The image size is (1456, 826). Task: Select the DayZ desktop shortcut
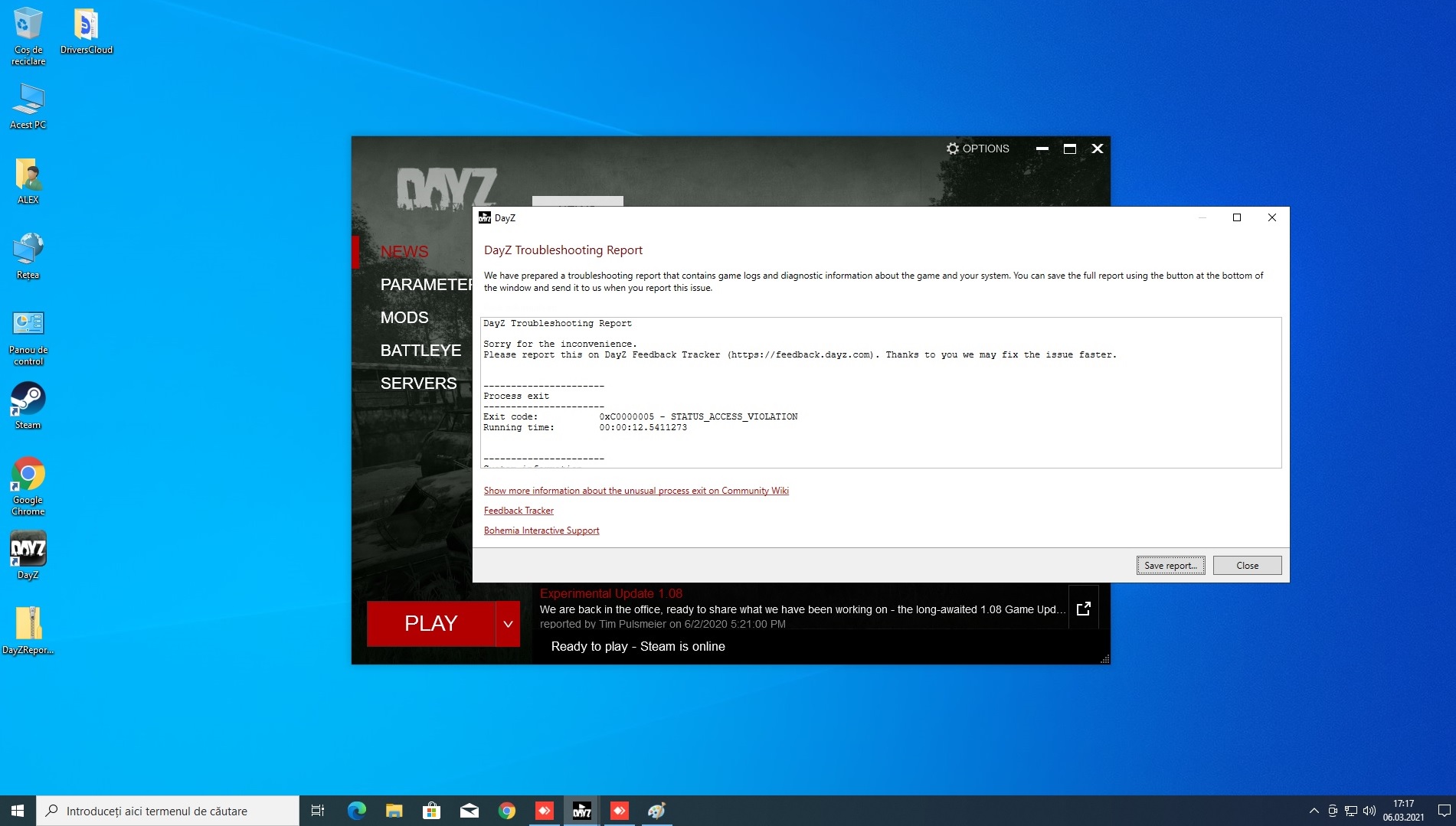tap(28, 555)
